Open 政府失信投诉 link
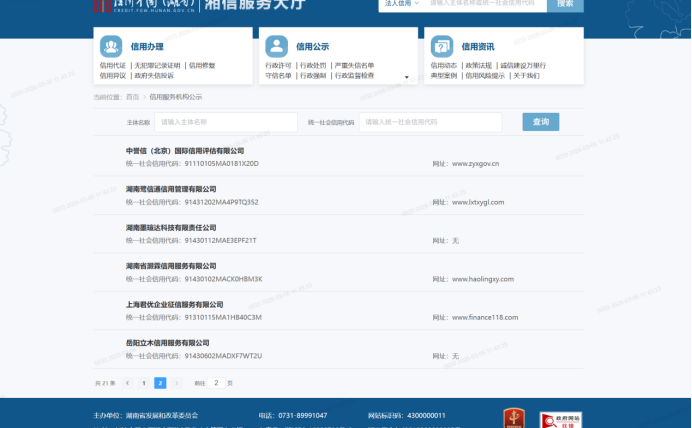This screenshot has width=692, height=428. click(154, 75)
